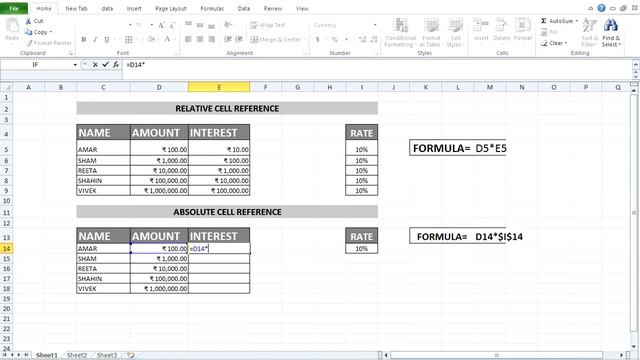
Task: Open Conditional Formatting menu
Action: tap(400, 33)
